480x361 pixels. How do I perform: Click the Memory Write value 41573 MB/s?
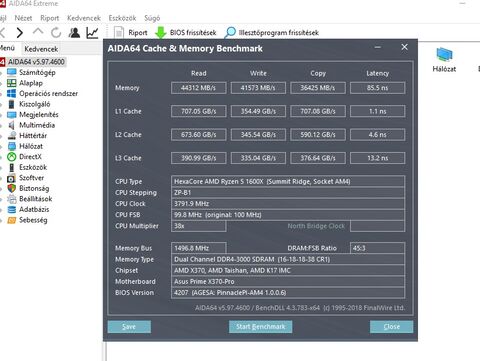[x=258, y=88]
